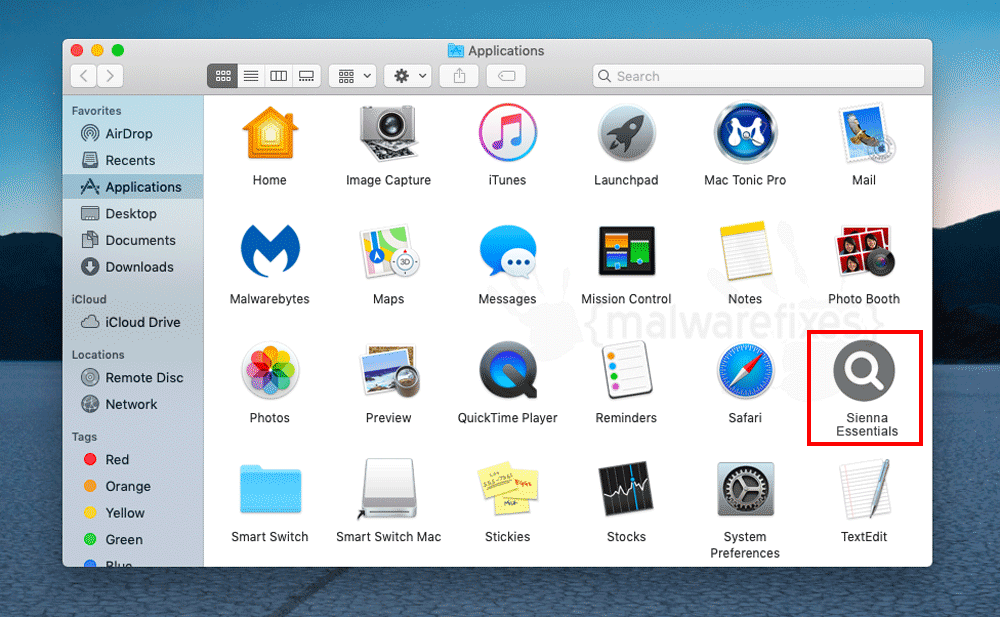Select Remote Disc under Locations
Screen dimensions: 1000x617
pos(133,378)
